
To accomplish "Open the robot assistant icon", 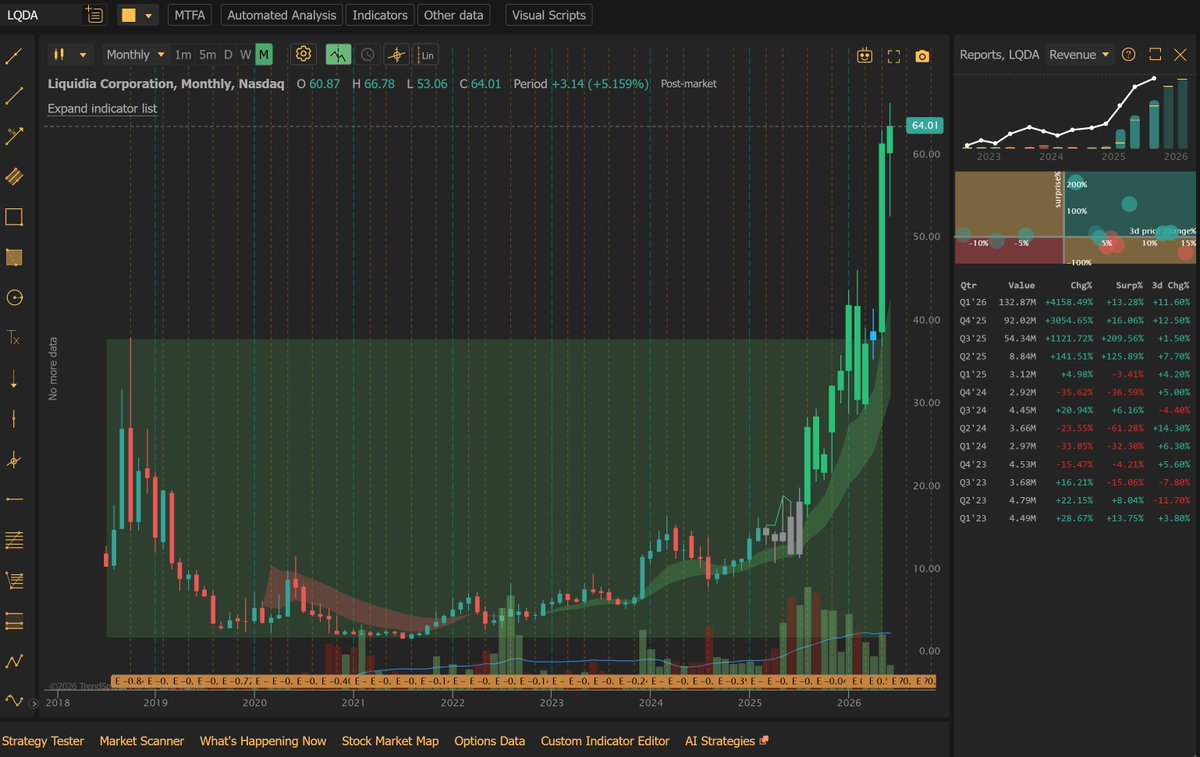I will (866, 56).
